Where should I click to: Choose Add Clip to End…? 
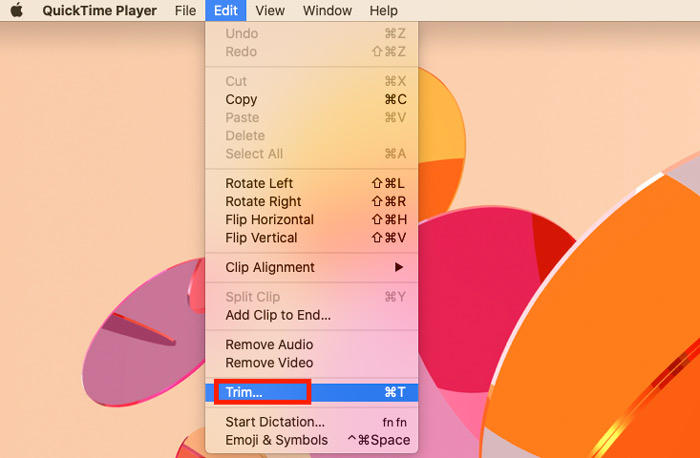[312, 315]
